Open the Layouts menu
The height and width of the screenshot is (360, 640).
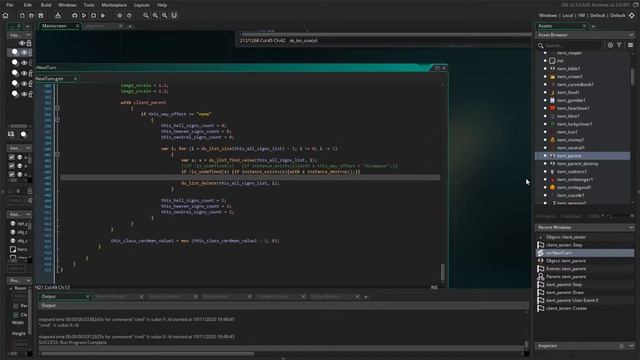point(142,5)
